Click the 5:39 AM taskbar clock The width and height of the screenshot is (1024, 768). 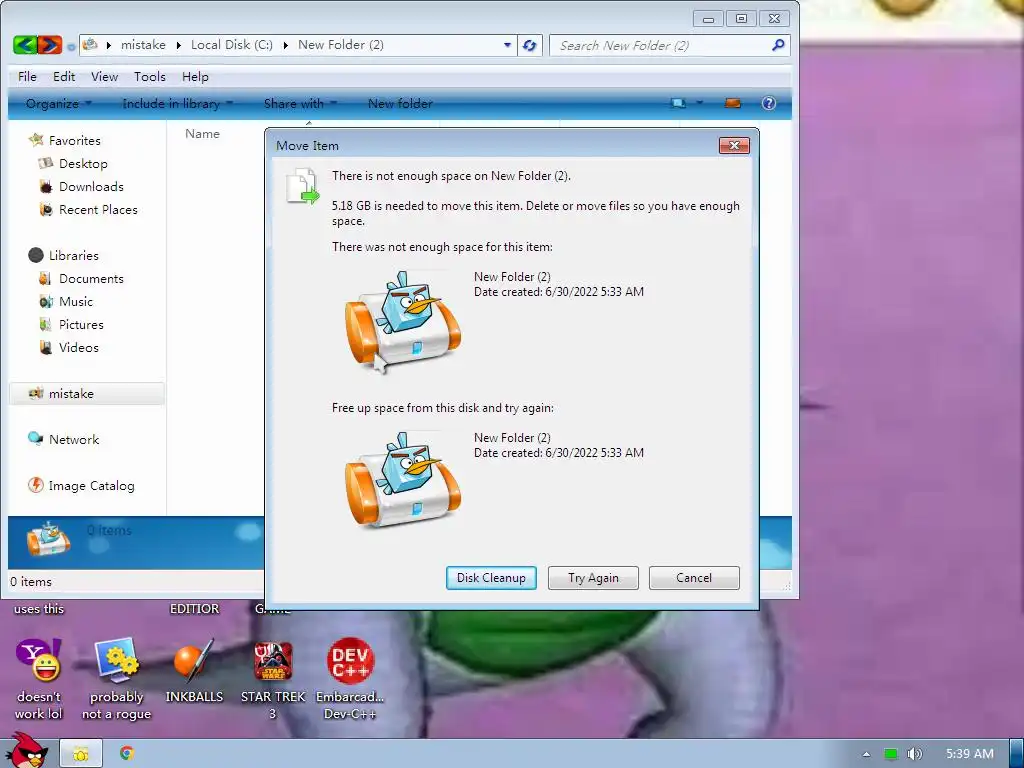tap(970, 754)
